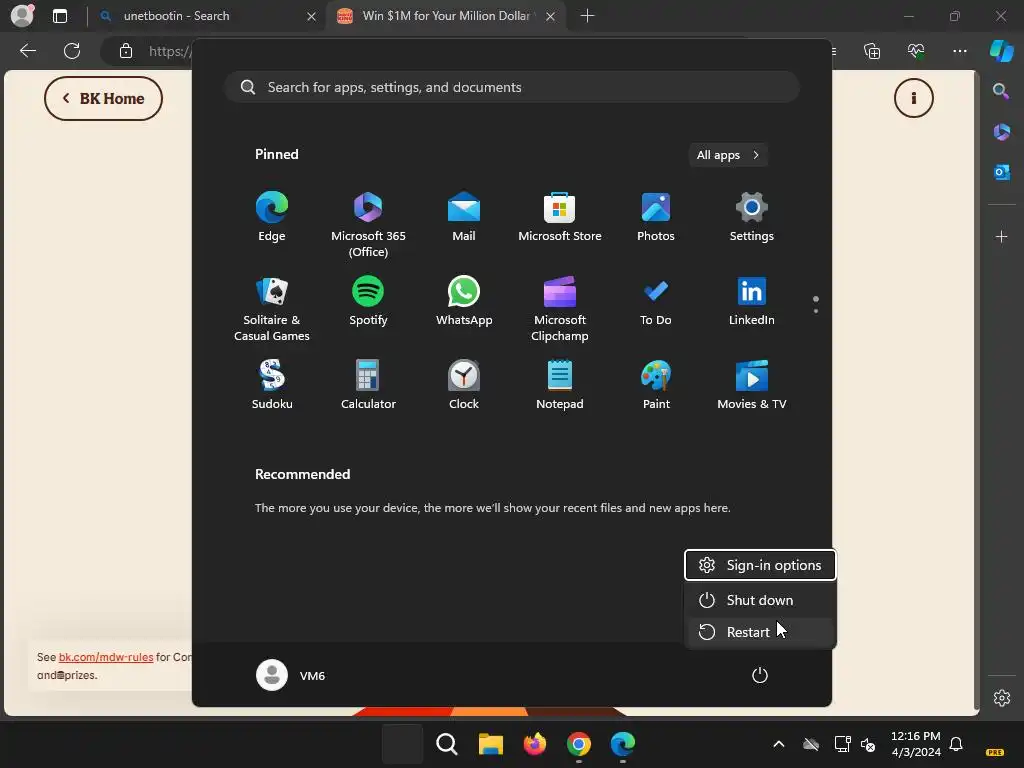Open Outlook in Edge sidebar
Viewport: 1024px width, 768px height.
(1001, 172)
